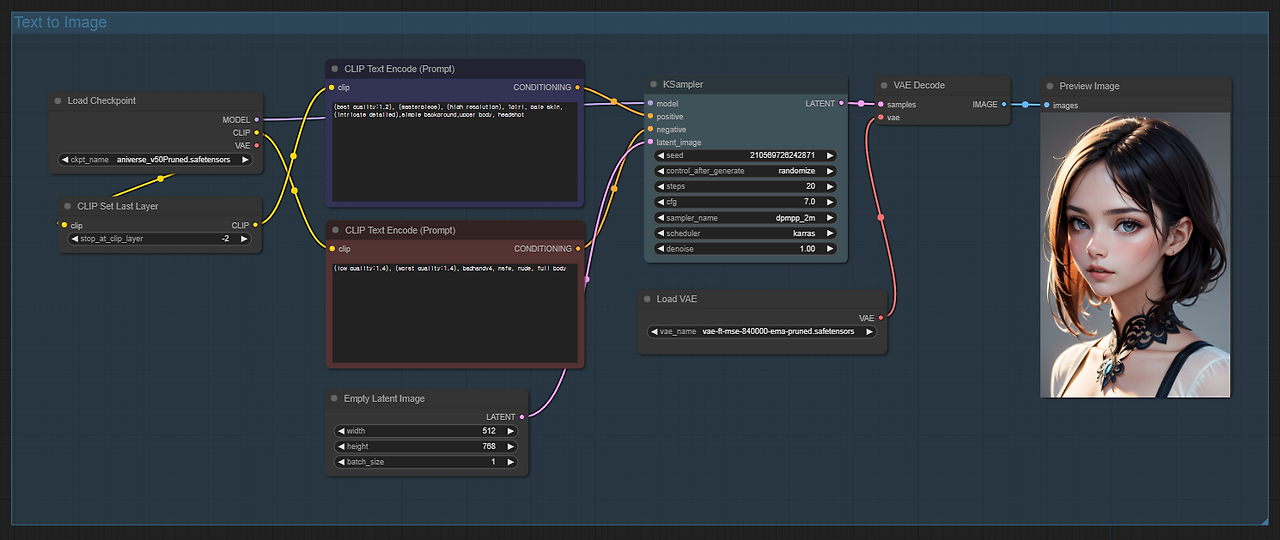Open the sampler_name dropdown showing dpmpp_2m
Image resolution: width=1280 pixels, height=540 pixels.
coord(745,217)
